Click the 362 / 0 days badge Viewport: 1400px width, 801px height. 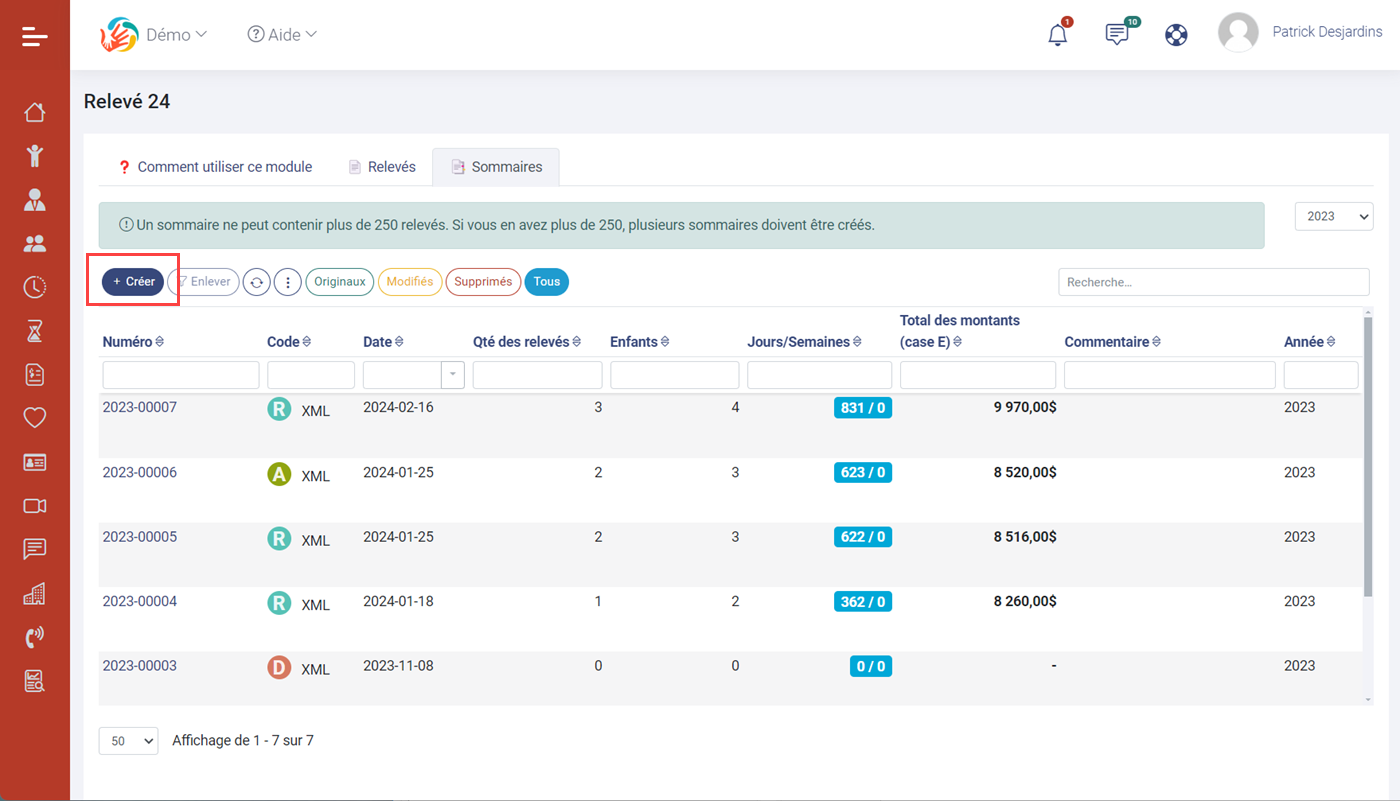click(x=863, y=602)
